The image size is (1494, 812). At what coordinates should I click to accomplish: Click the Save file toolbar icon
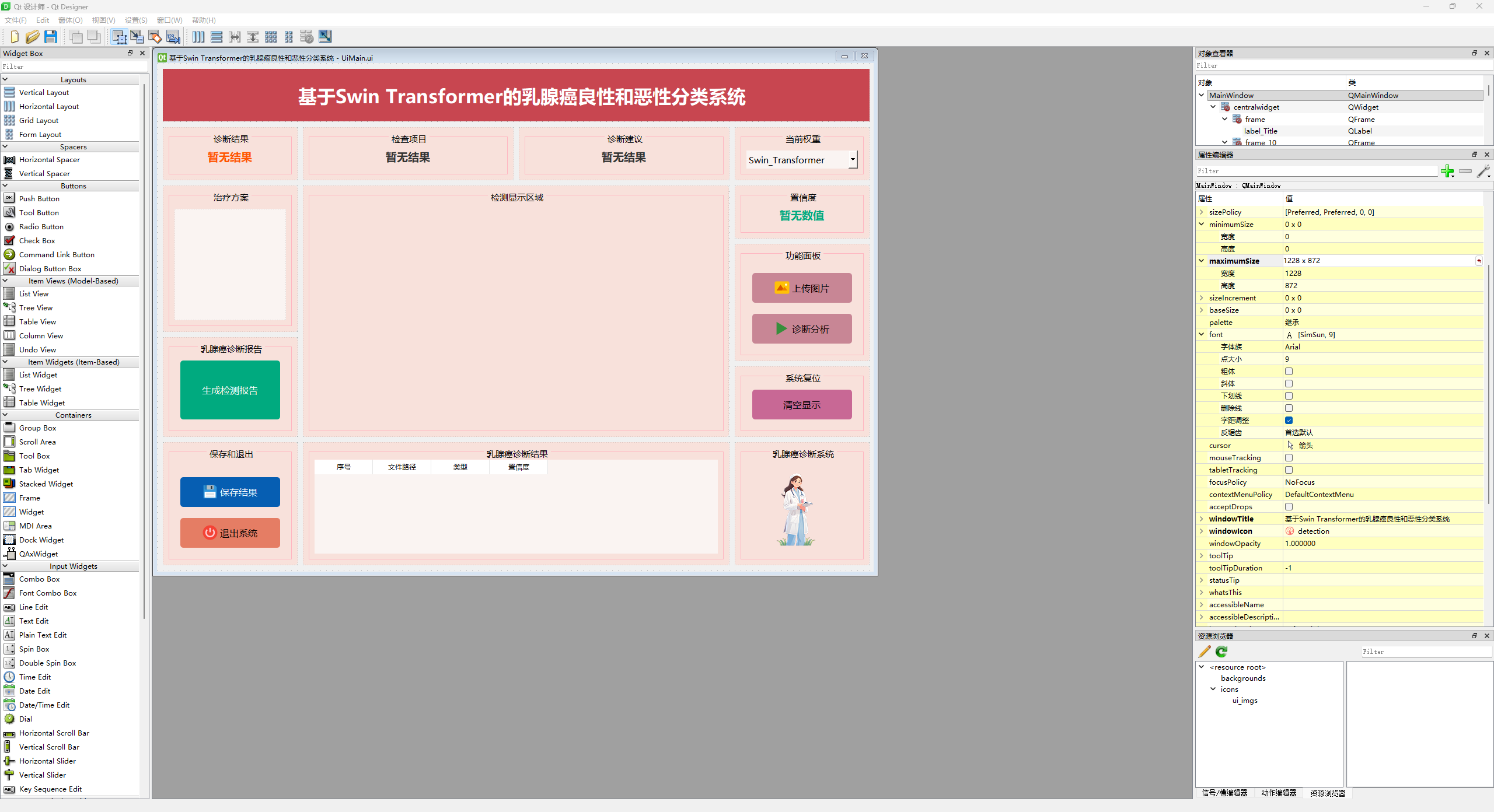coord(51,37)
